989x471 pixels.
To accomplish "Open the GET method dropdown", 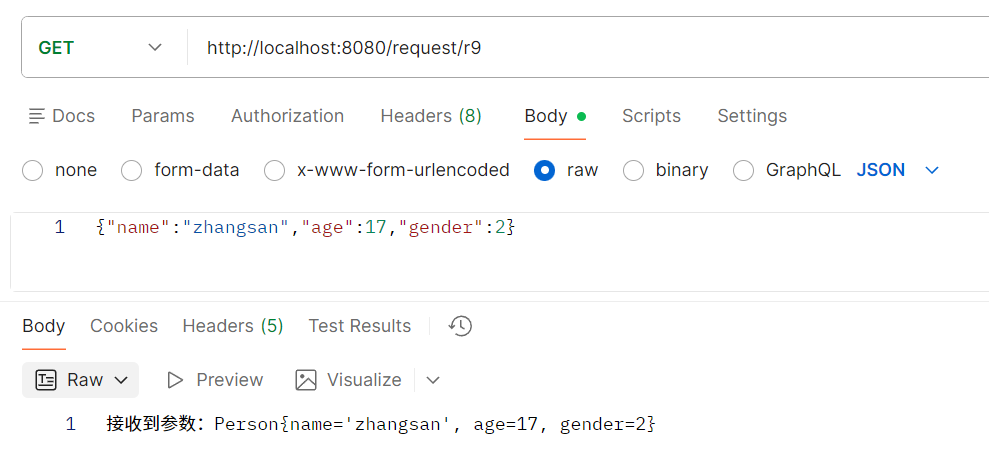I will pos(100,47).
